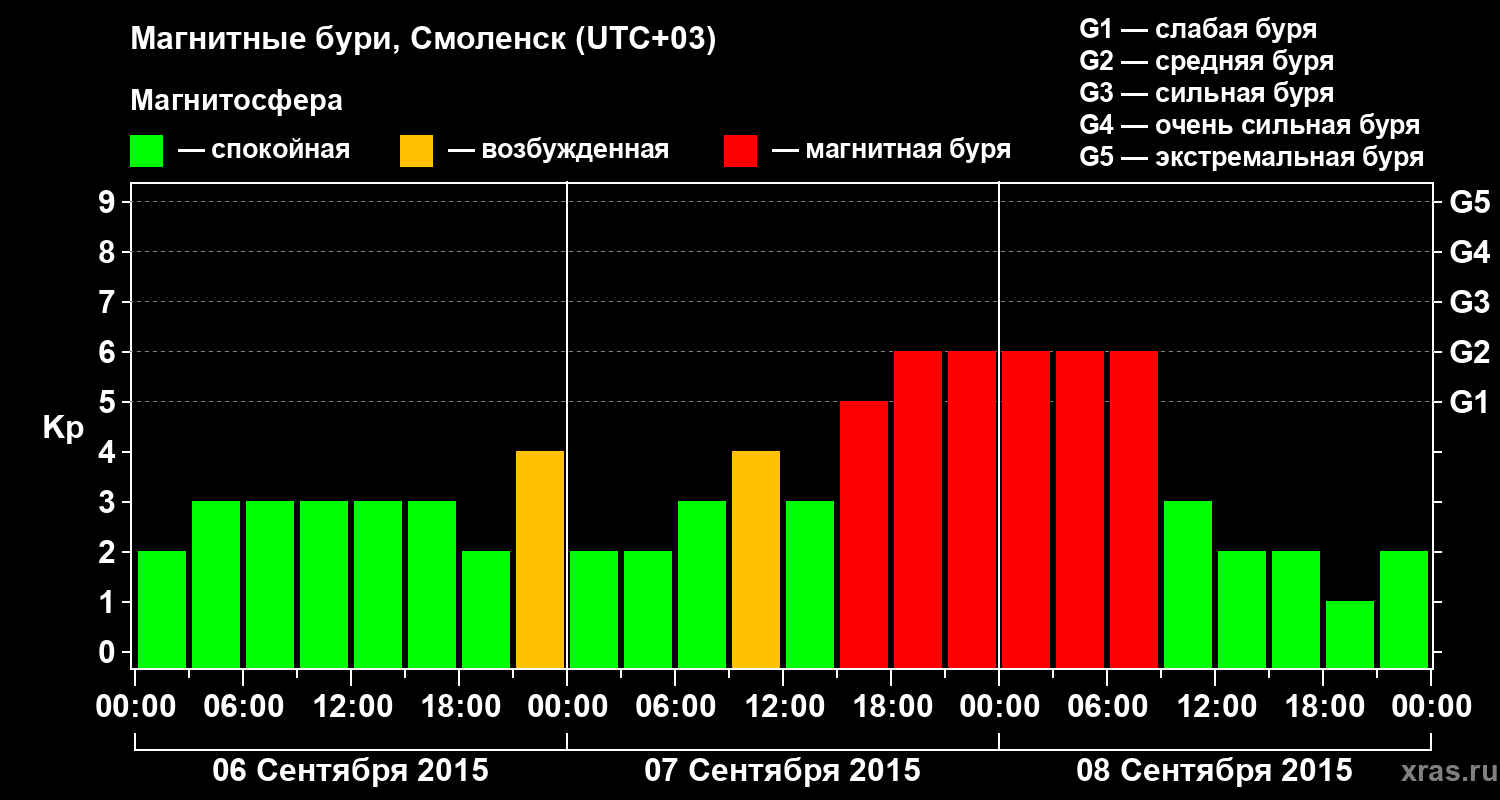Click 'G5 — экстремальная буря' legend line
Viewport: 1500px width, 800px height.
click(1252, 157)
